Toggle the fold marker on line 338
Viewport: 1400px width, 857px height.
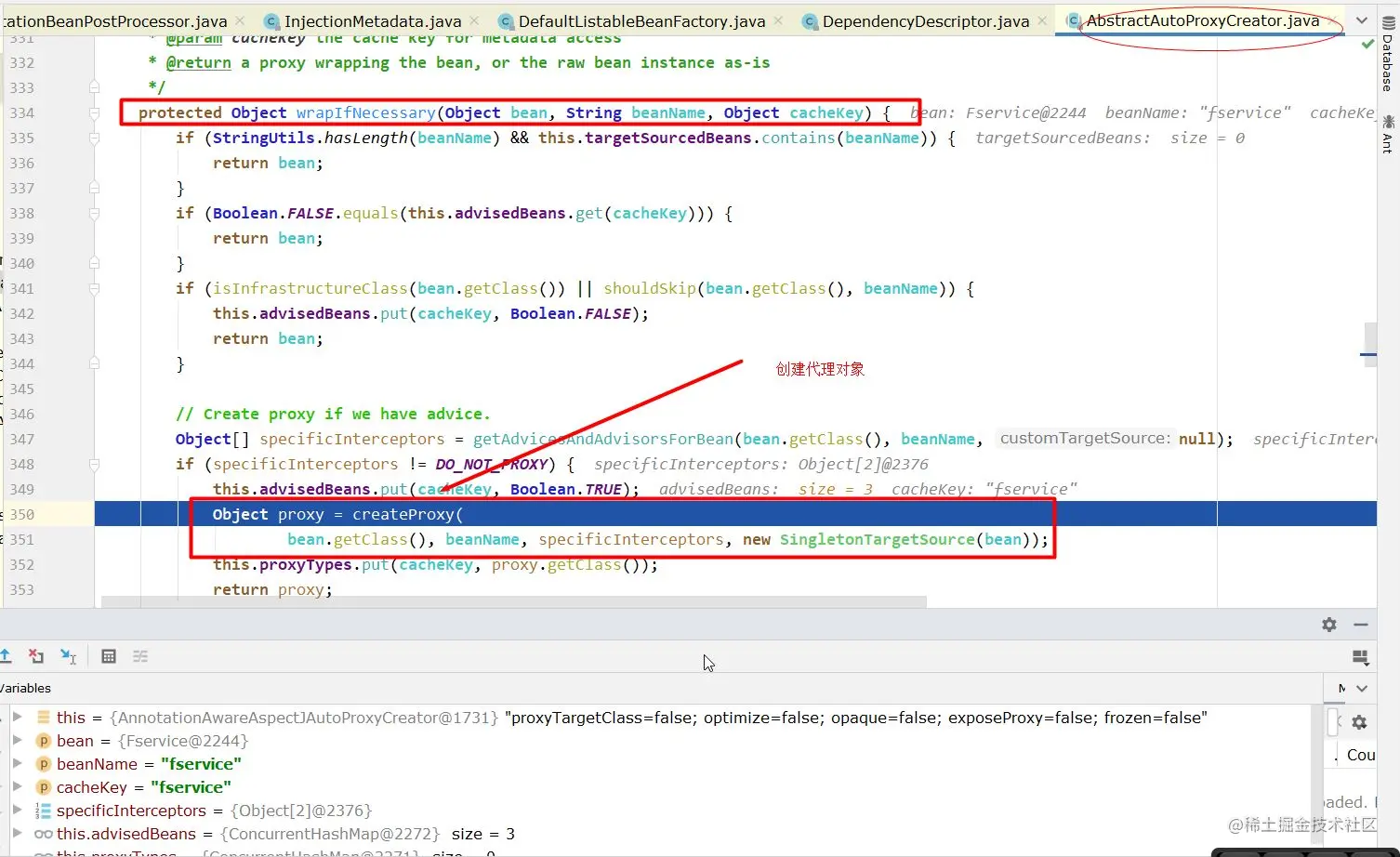(94, 214)
